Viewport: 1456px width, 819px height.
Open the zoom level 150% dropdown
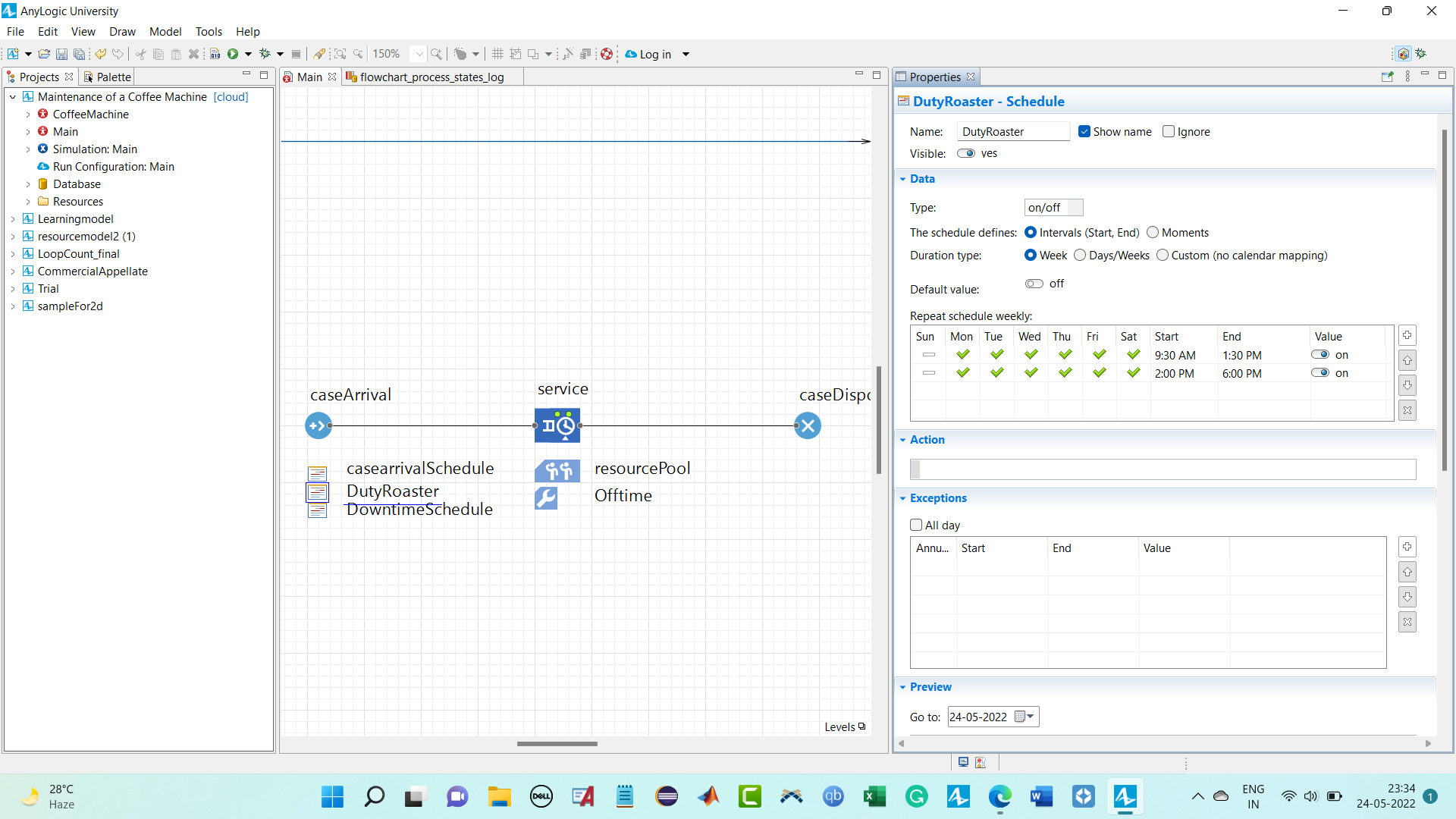419,54
